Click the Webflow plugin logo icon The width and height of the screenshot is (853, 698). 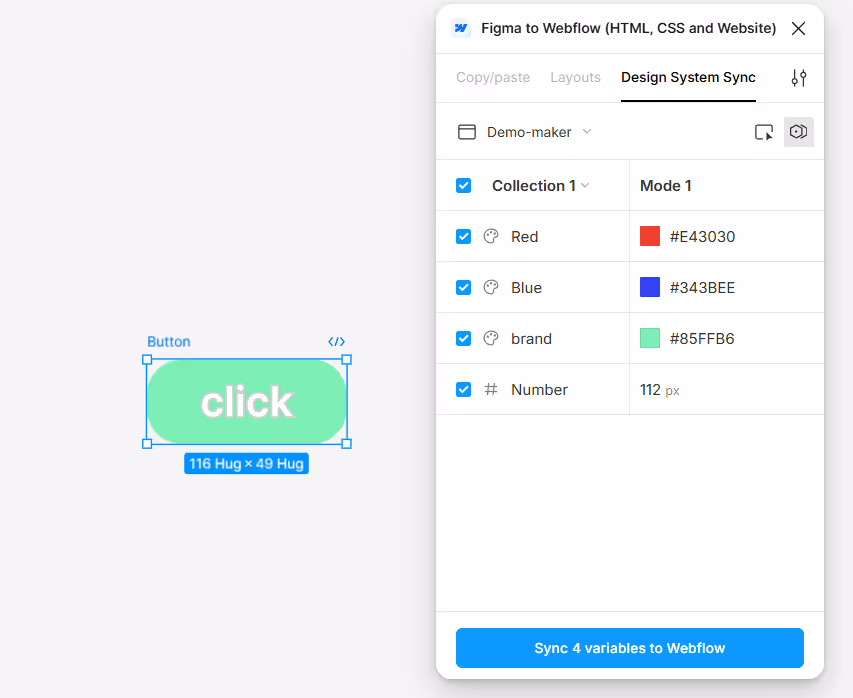tap(461, 28)
